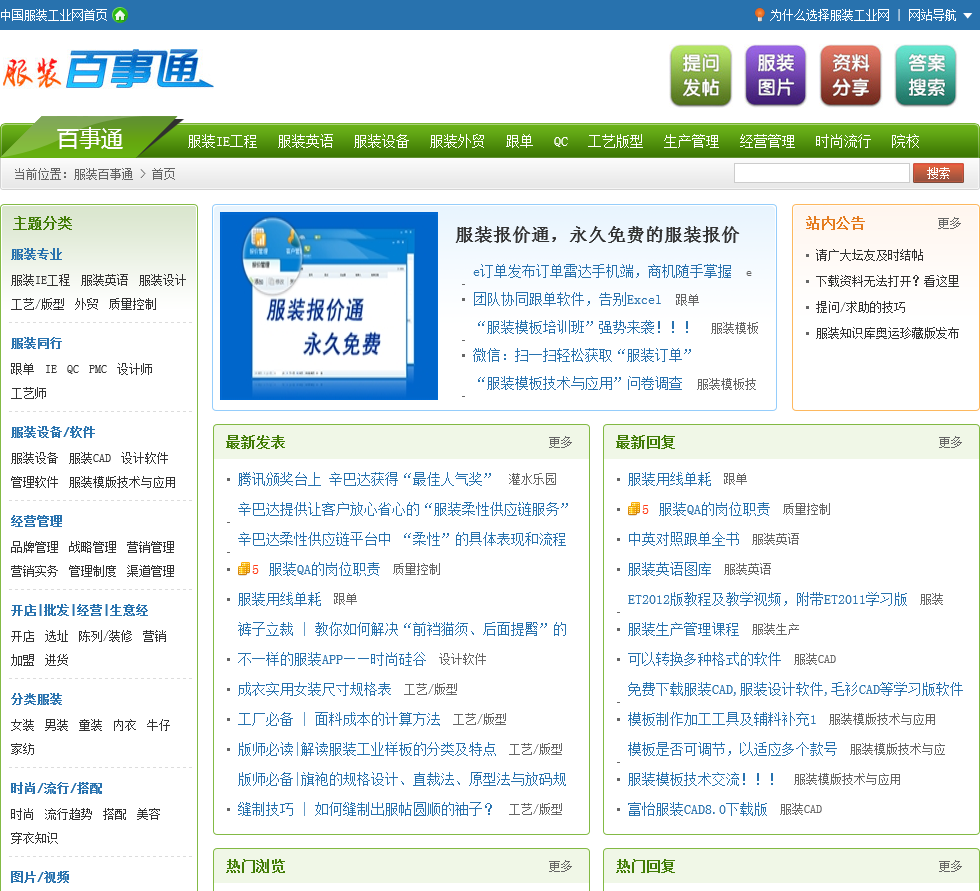
Task: Open post 成衣实用女装尺寸规格表
Action: [x=314, y=689]
